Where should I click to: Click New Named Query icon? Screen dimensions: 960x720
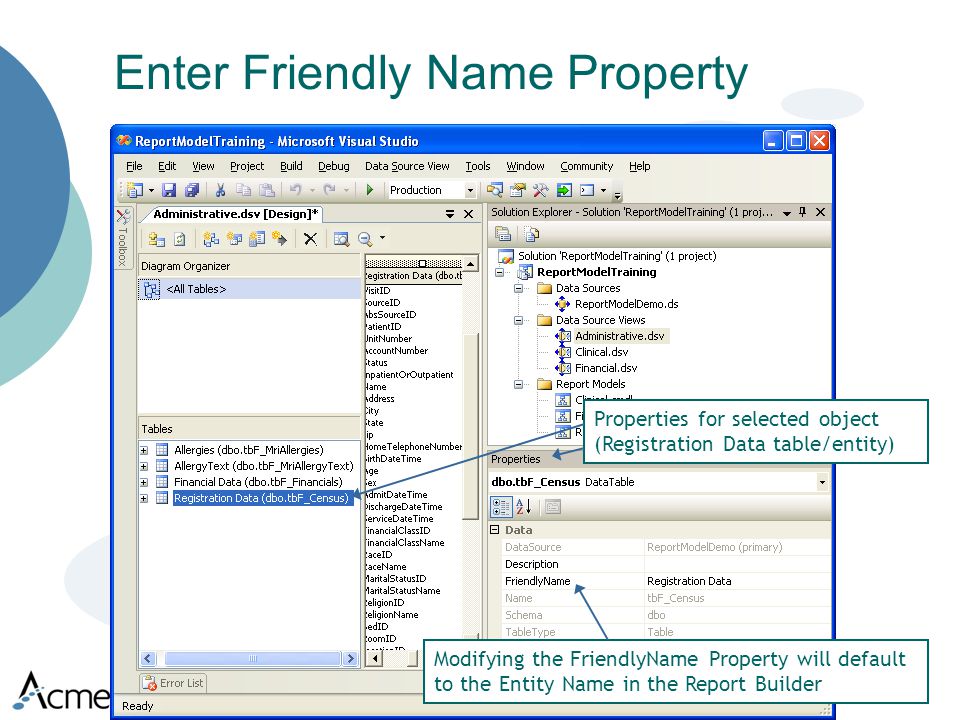234,239
